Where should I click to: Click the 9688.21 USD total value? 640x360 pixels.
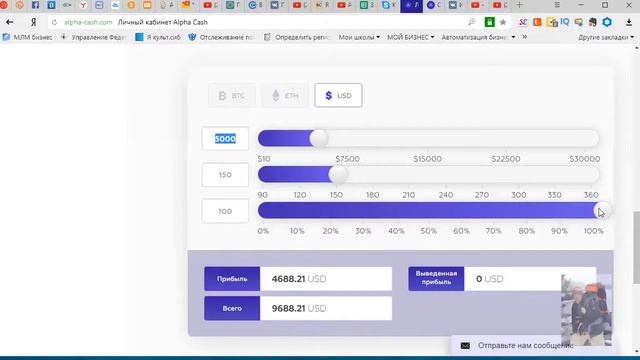(299, 308)
